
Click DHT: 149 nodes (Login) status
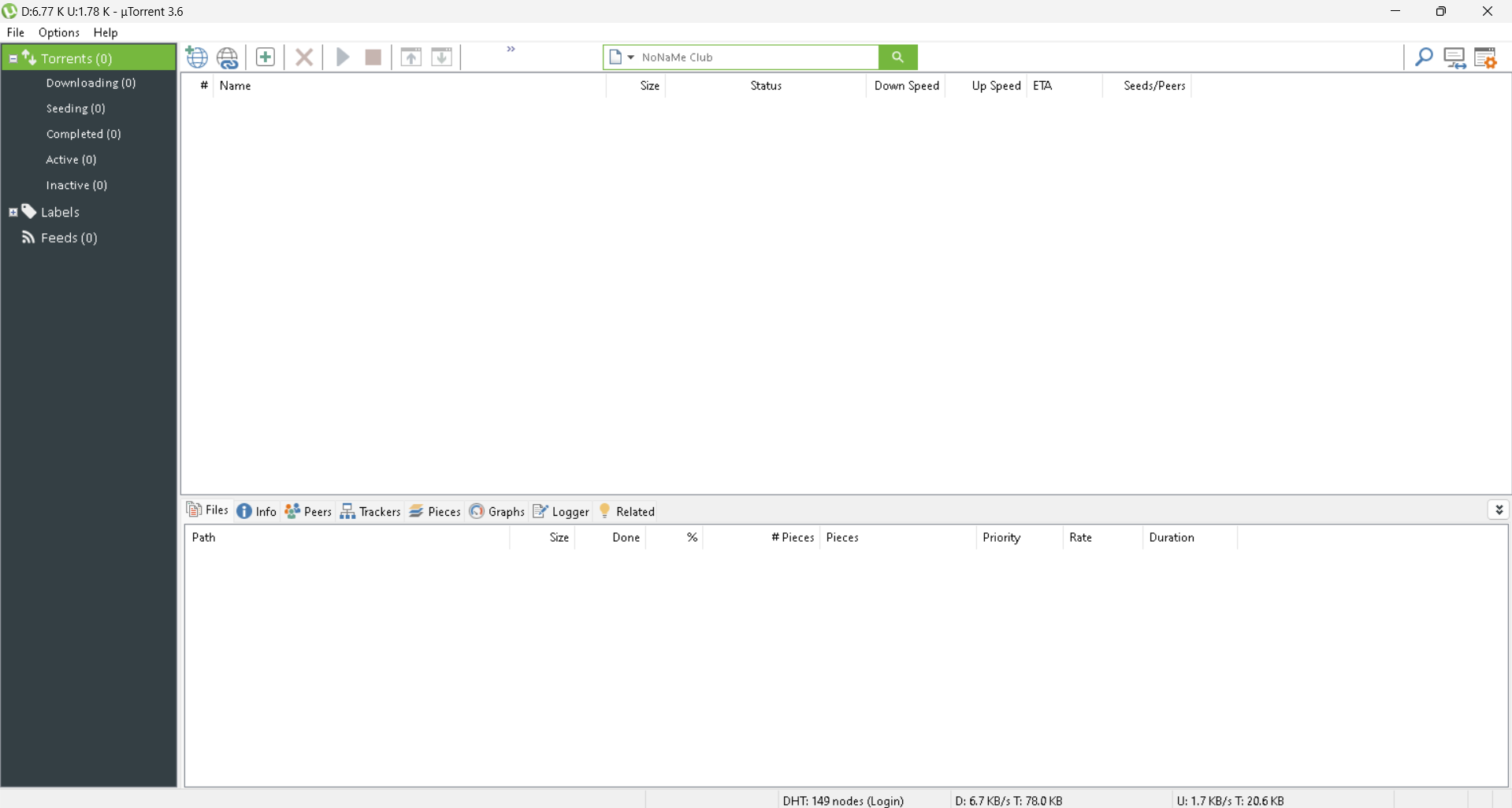[843, 800]
